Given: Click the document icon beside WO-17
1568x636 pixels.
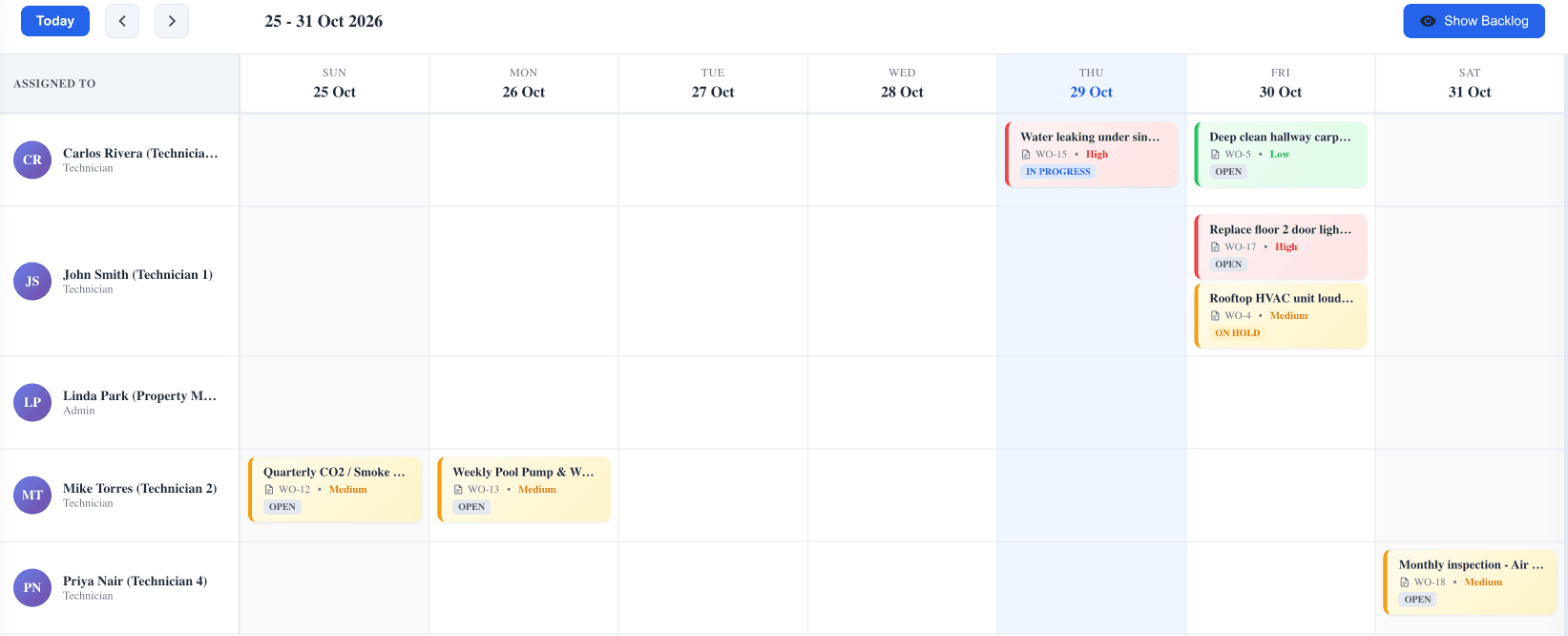Looking at the screenshot, I should 1215,247.
